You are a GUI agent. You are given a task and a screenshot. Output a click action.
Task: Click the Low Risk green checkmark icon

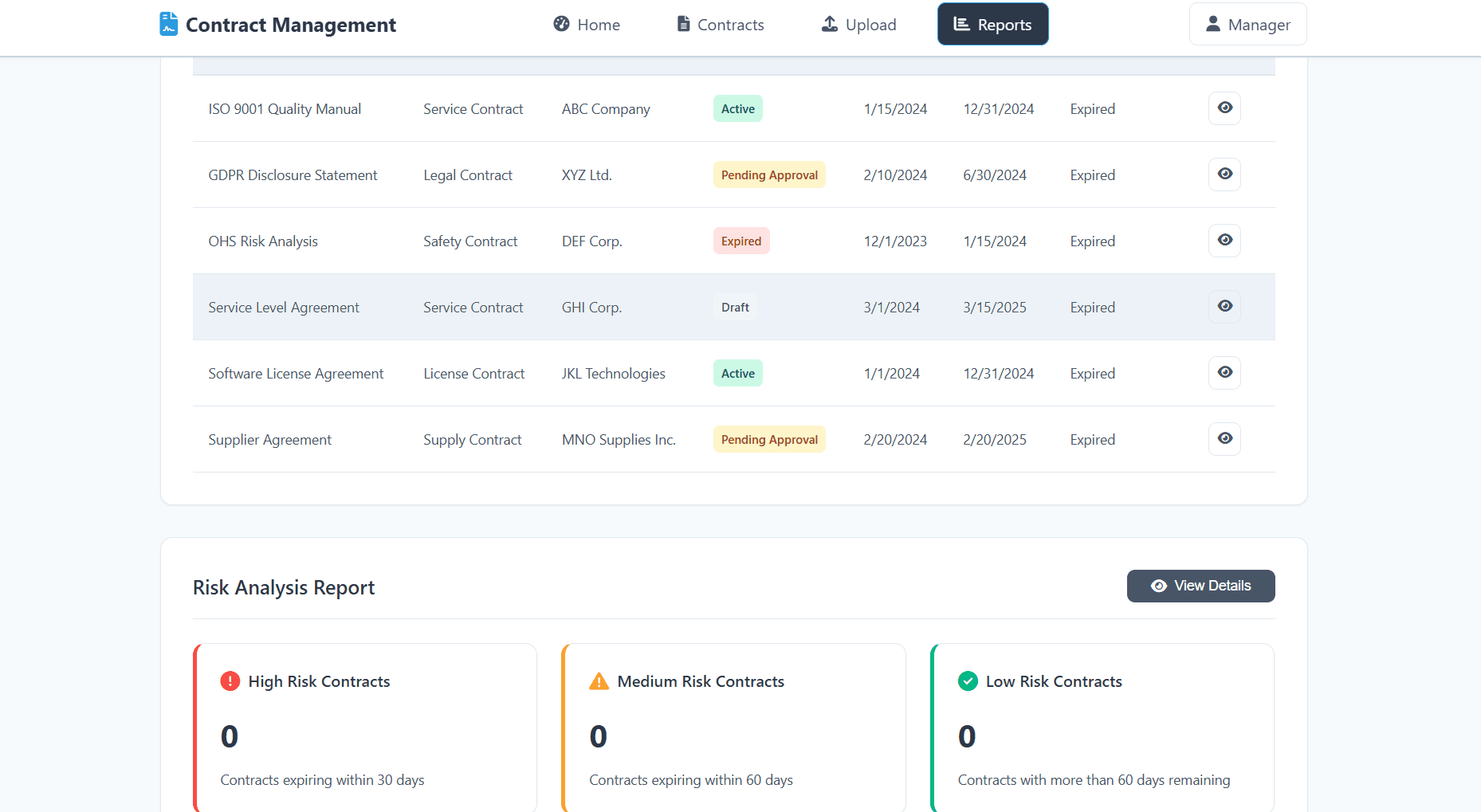pos(968,681)
